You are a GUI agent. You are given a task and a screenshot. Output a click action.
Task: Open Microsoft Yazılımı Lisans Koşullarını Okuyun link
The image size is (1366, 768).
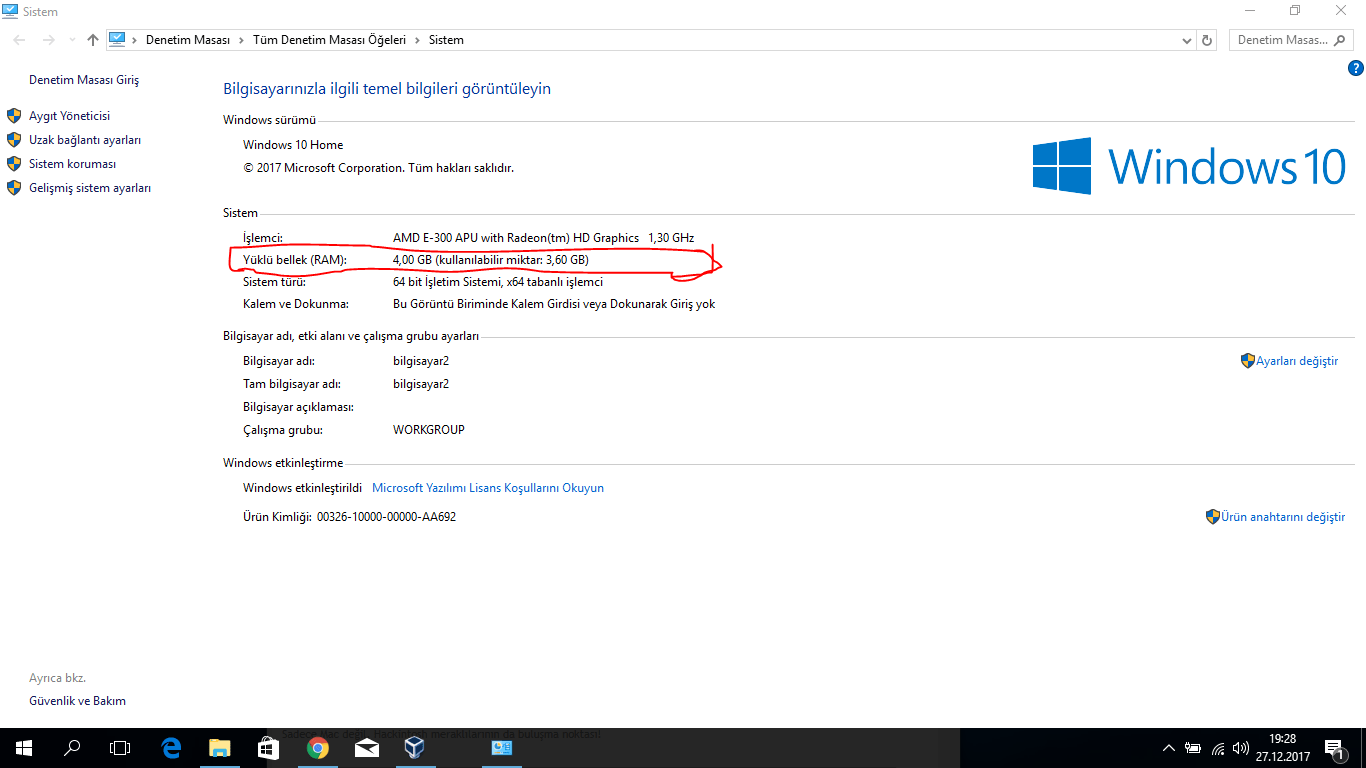pos(488,488)
